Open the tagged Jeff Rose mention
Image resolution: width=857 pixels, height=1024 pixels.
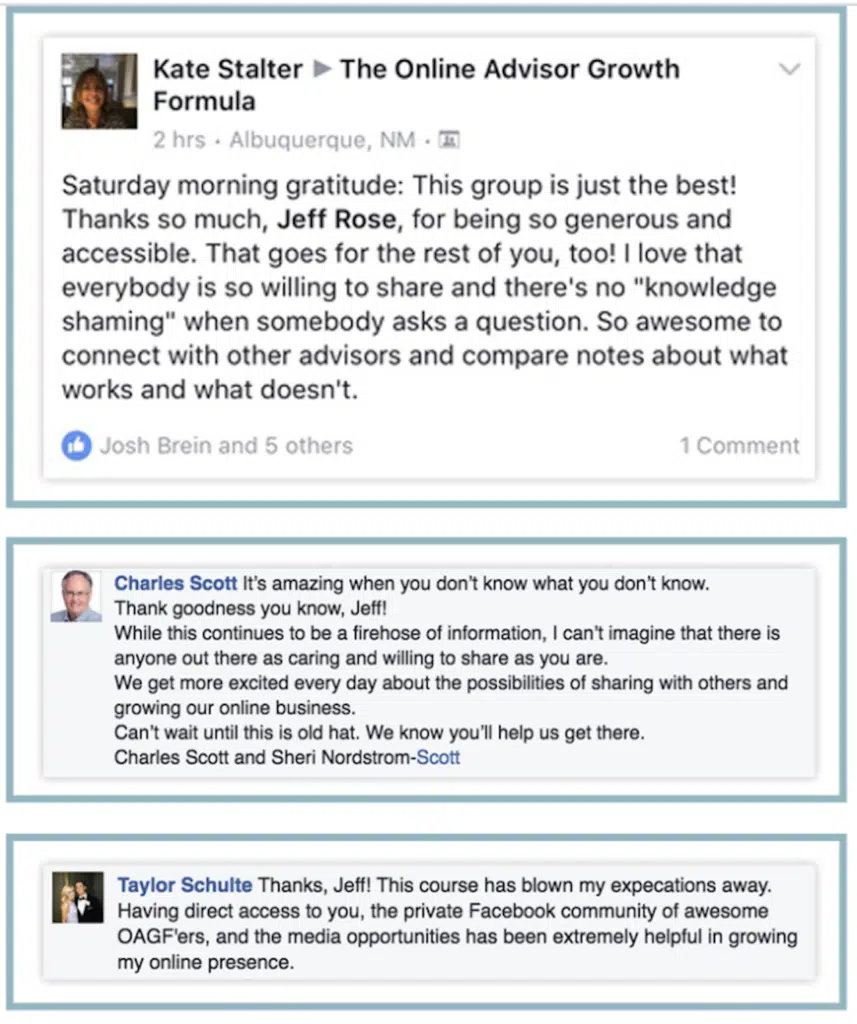[x=338, y=219]
